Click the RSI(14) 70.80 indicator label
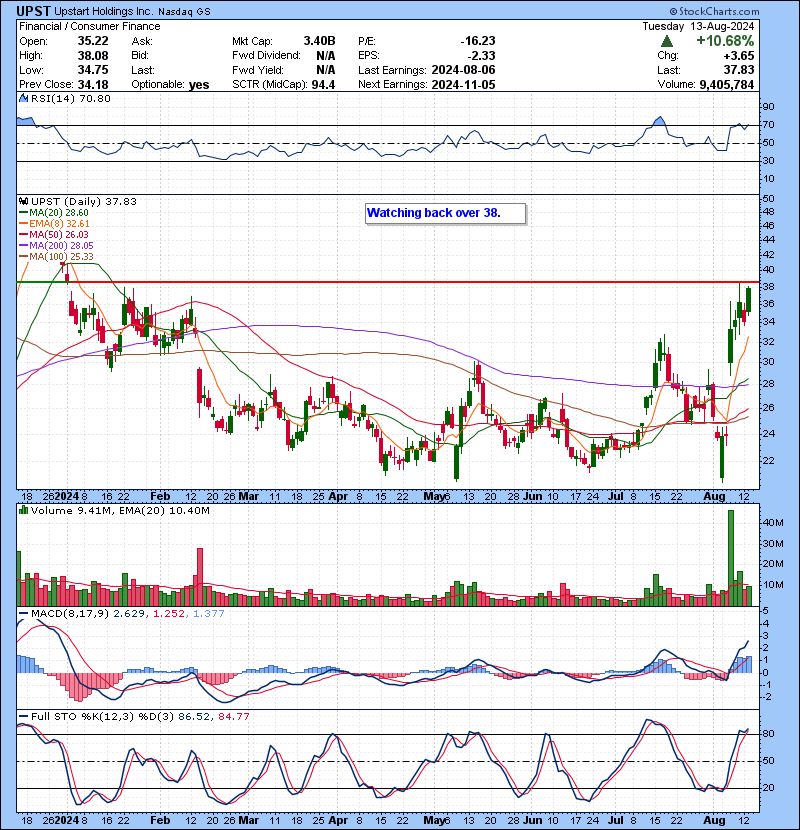 (70, 98)
